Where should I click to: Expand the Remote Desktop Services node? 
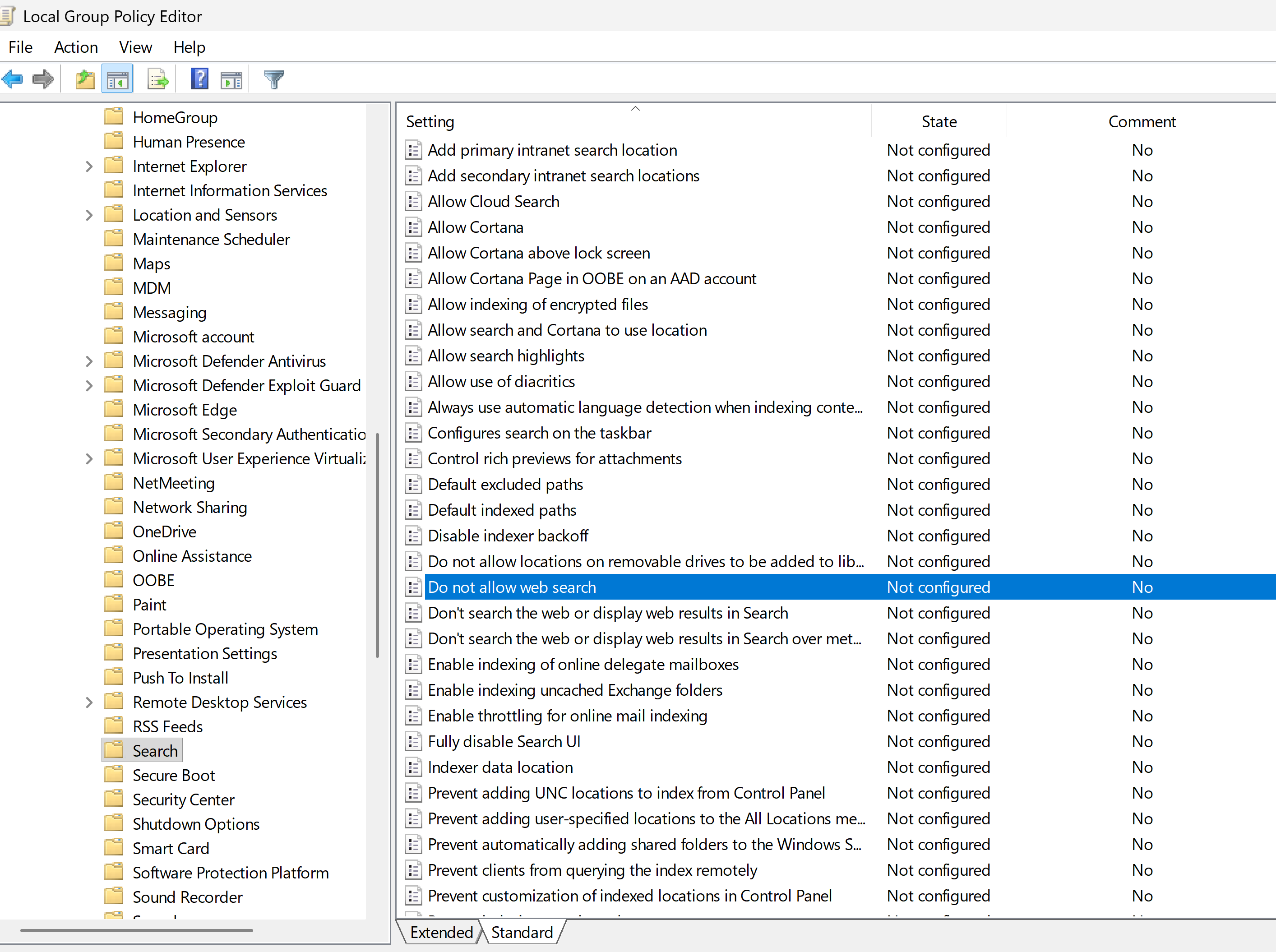tap(89, 702)
